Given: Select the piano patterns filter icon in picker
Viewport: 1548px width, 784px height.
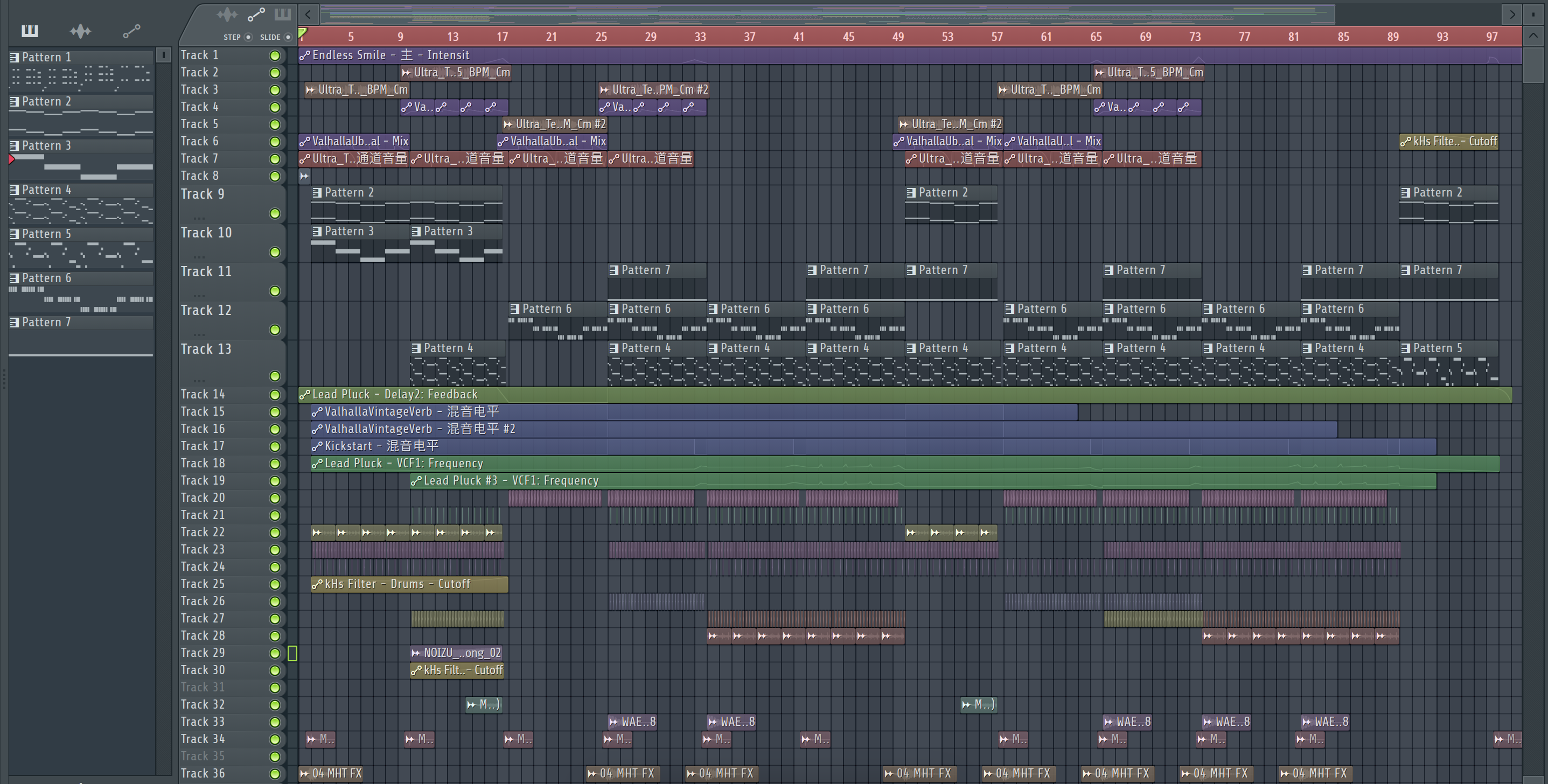Looking at the screenshot, I should tap(30, 31).
